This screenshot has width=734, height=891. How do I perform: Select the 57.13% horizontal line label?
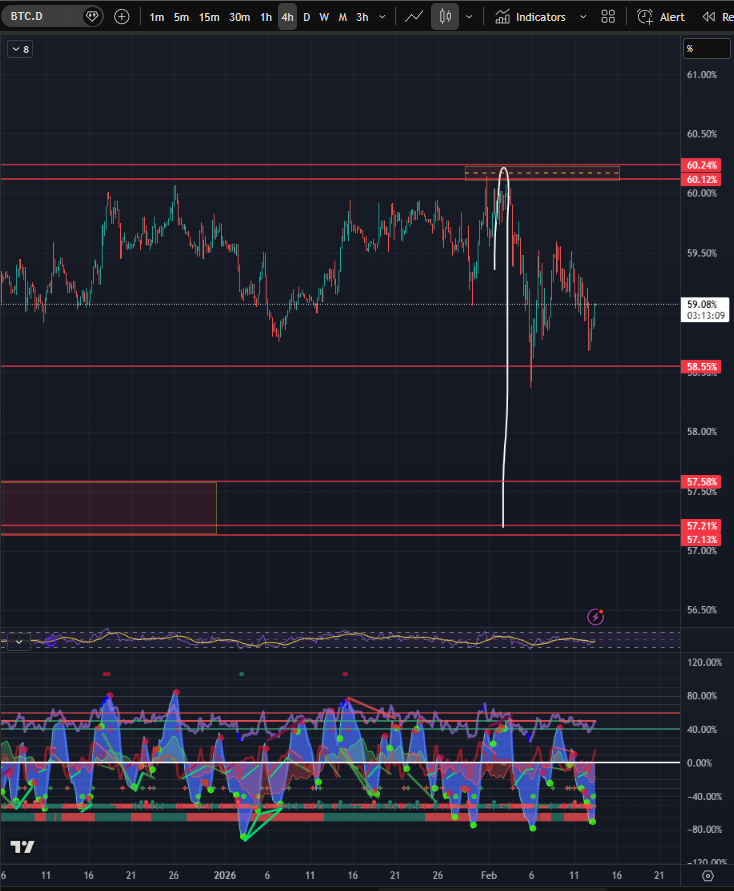coord(701,539)
